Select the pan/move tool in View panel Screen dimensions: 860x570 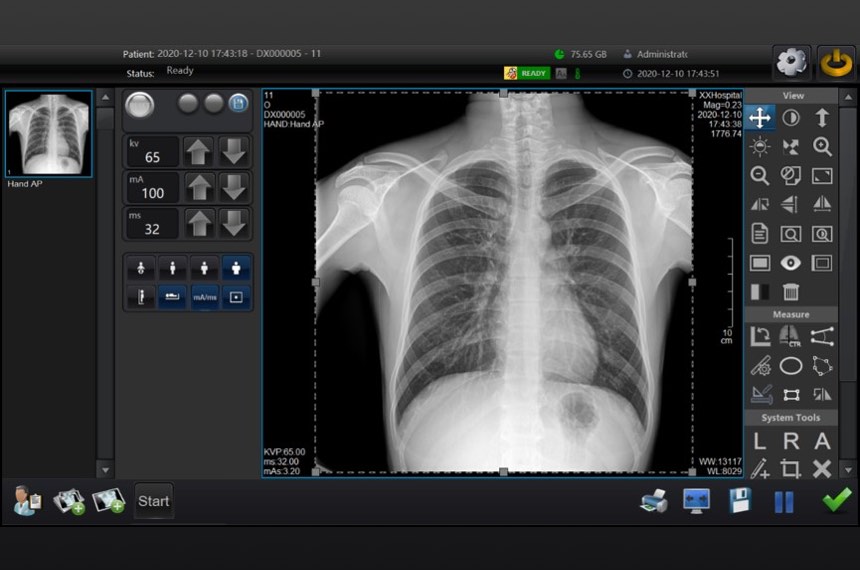760,118
